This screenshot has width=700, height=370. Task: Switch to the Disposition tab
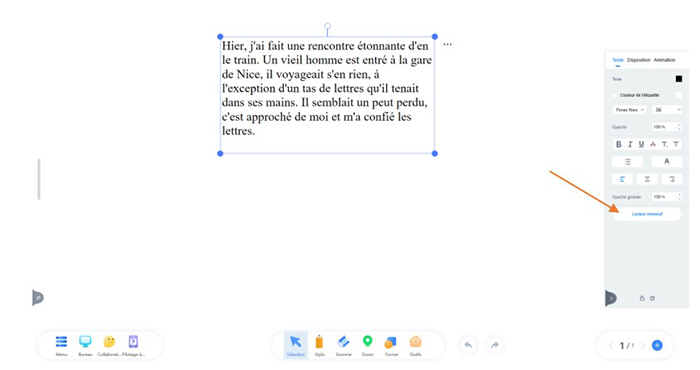(638, 60)
